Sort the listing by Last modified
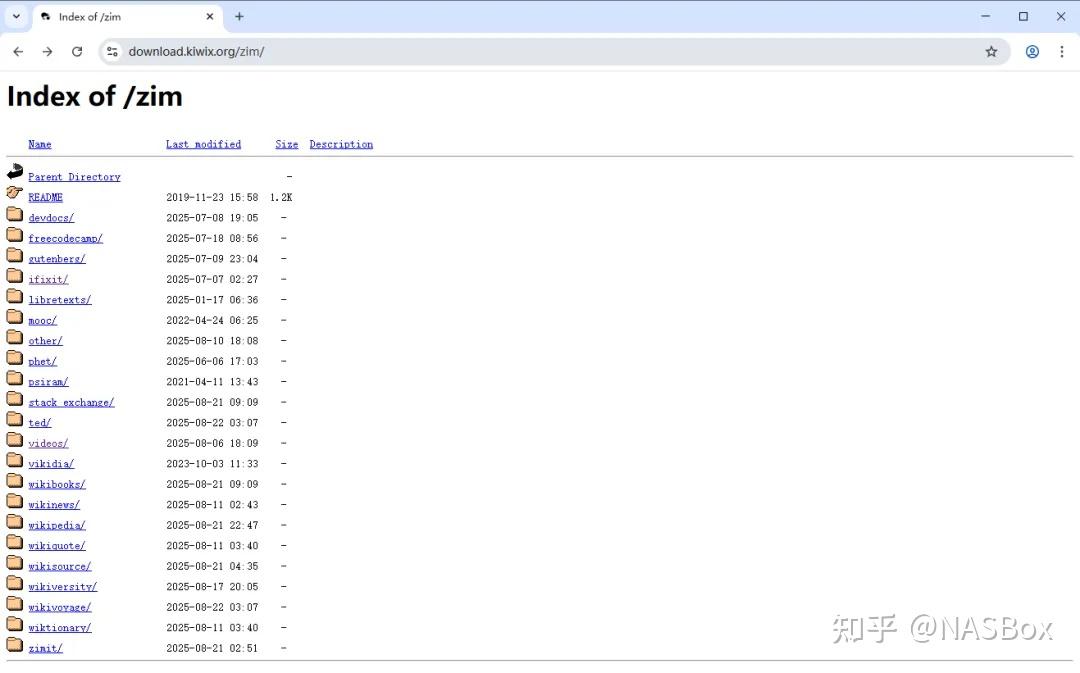Image resolution: width=1080 pixels, height=673 pixels. (x=203, y=144)
